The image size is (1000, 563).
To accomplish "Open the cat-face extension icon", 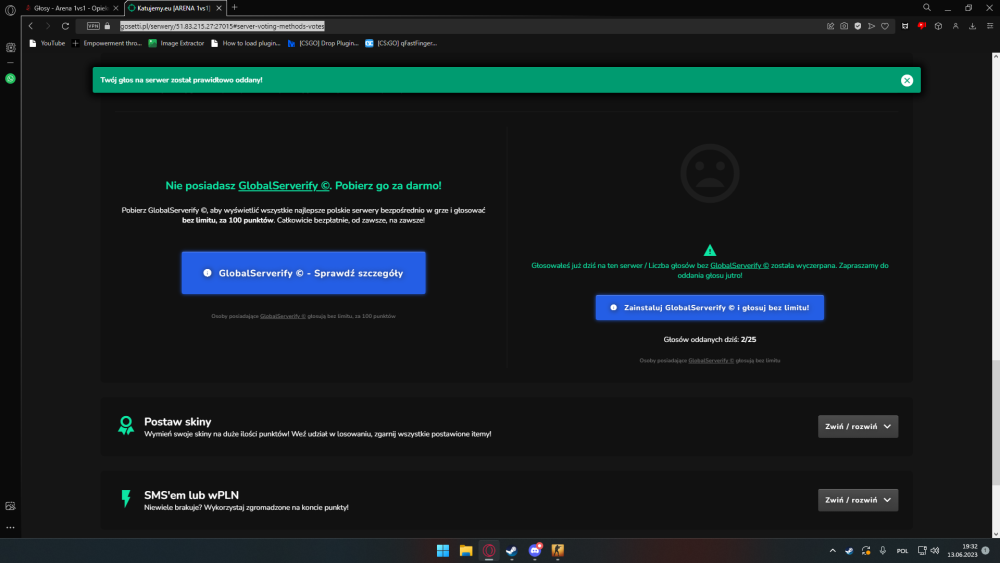I will pos(905,26).
